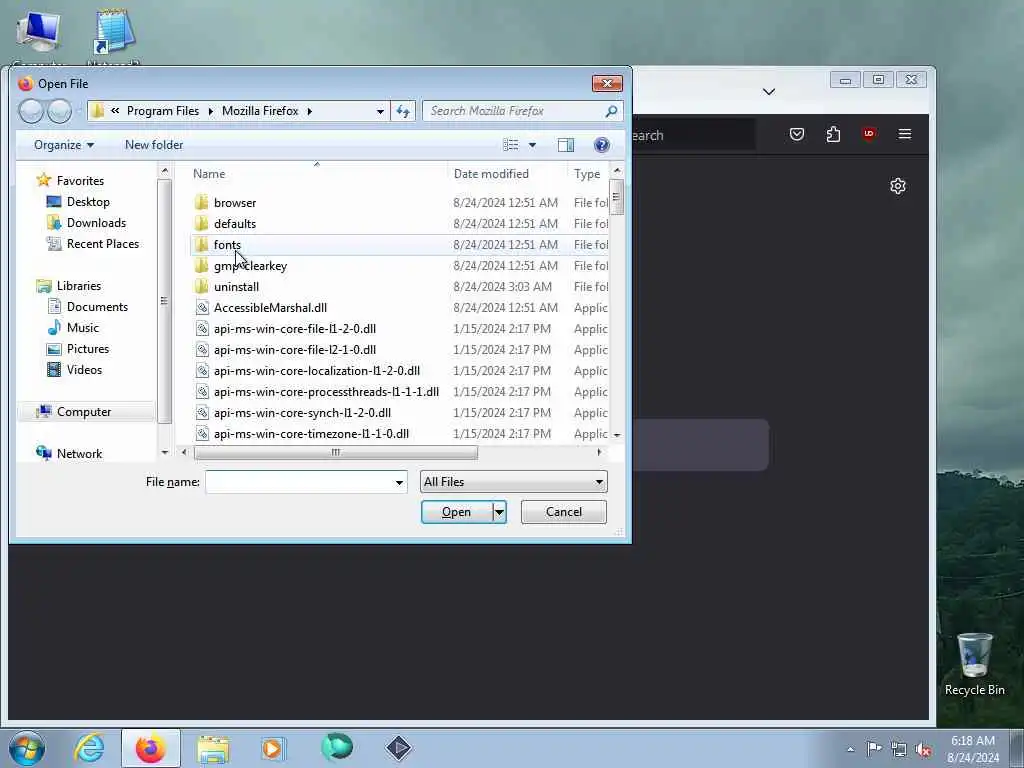This screenshot has height=768, width=1024.
Task: Open Windows Media Player from the taskbar
Action: click(x=273, y=748)
